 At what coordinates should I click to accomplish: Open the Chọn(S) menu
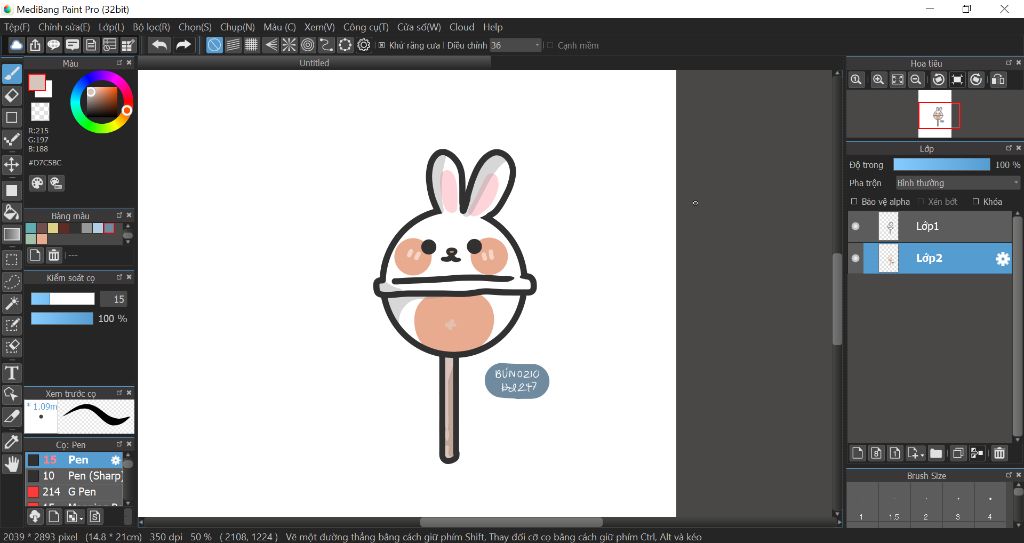(x=195, y=27)
